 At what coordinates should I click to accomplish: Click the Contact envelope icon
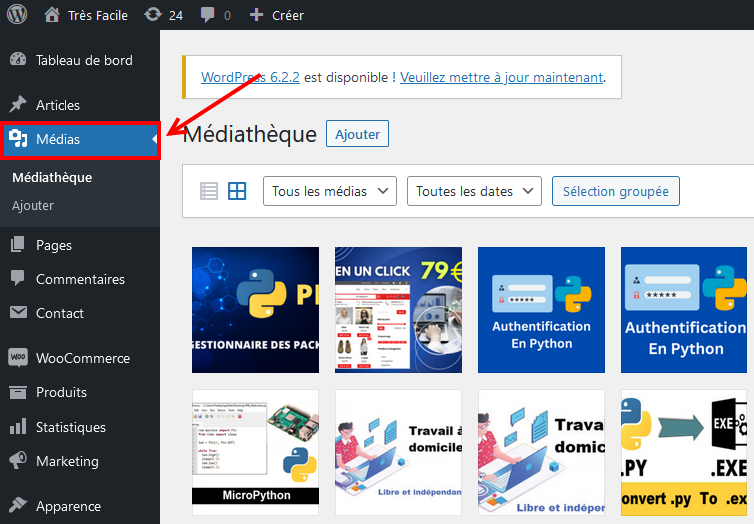[18, 312]
